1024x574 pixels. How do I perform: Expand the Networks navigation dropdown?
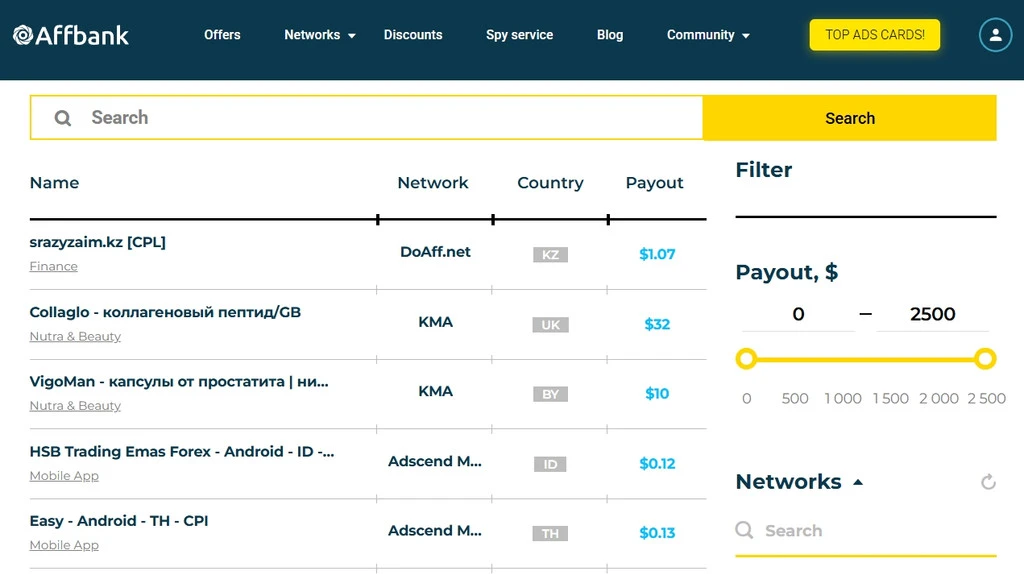click(x=319, y=35)
